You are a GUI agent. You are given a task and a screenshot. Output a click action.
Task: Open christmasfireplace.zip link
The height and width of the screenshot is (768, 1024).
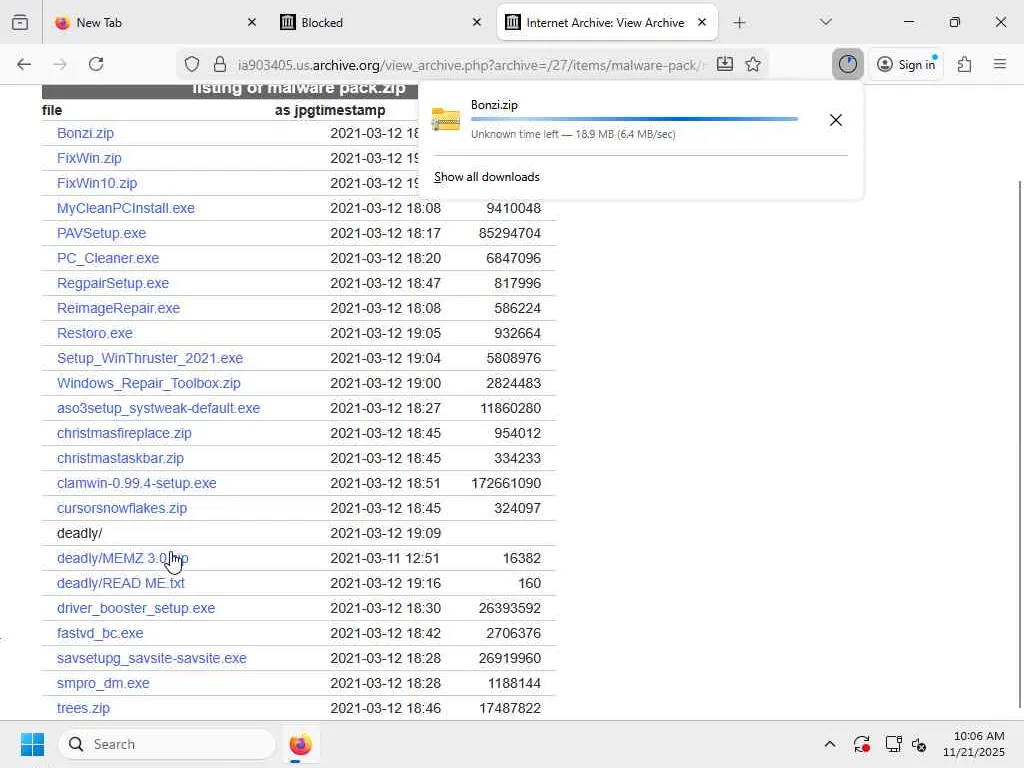coord(124,433)
